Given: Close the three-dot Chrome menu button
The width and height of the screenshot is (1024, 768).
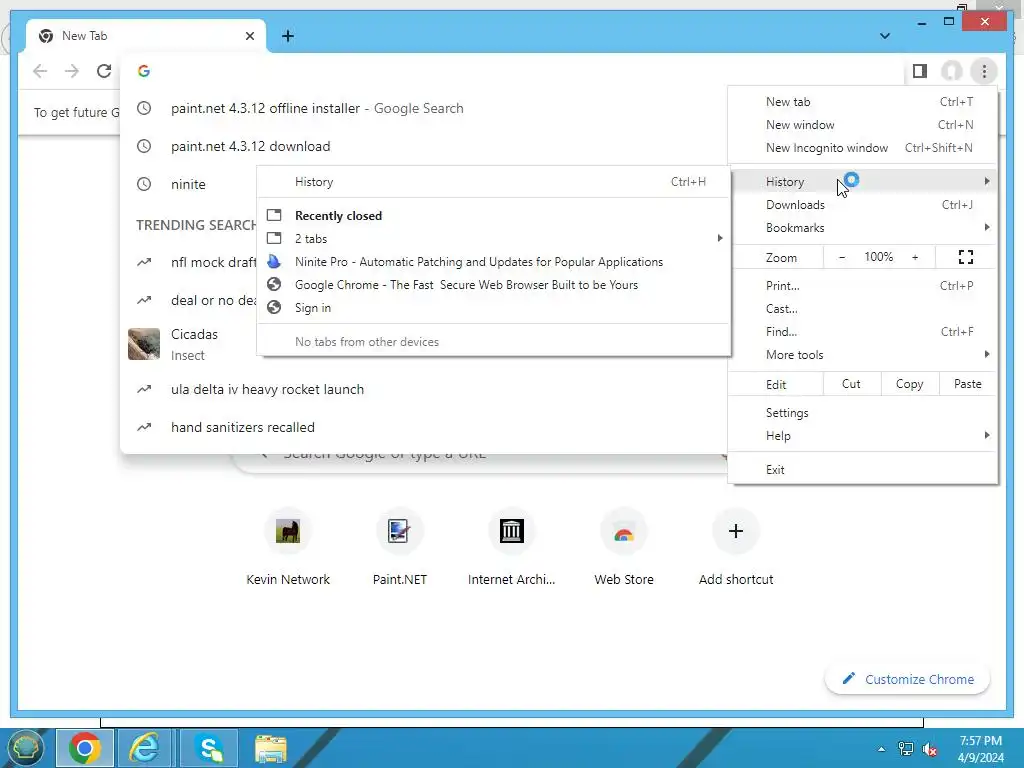Looking at the screenshot, I should (984, 71).
